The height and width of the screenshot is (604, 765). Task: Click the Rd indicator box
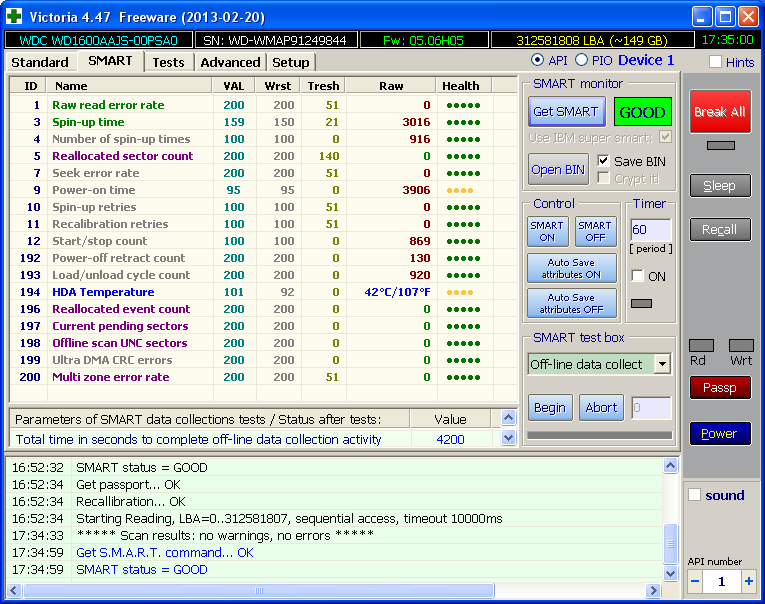pos(701,345)
